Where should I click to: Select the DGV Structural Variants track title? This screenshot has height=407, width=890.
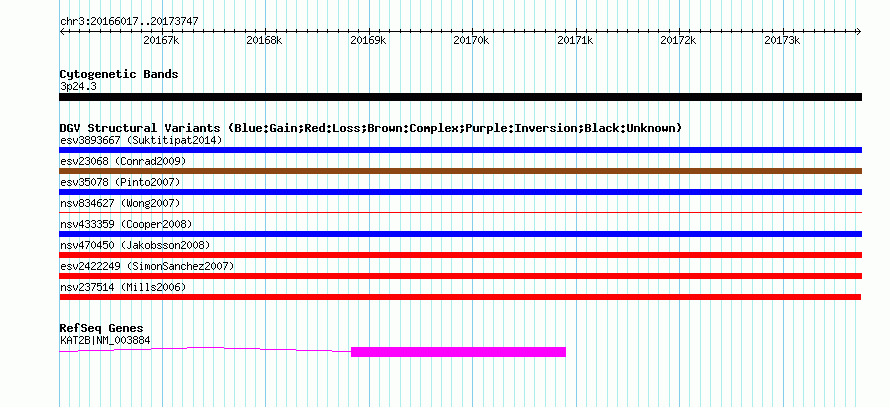(x=371, y=128)
